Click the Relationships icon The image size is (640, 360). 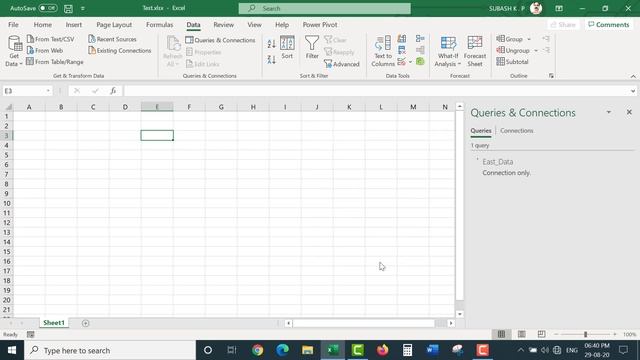click(420, 50)
